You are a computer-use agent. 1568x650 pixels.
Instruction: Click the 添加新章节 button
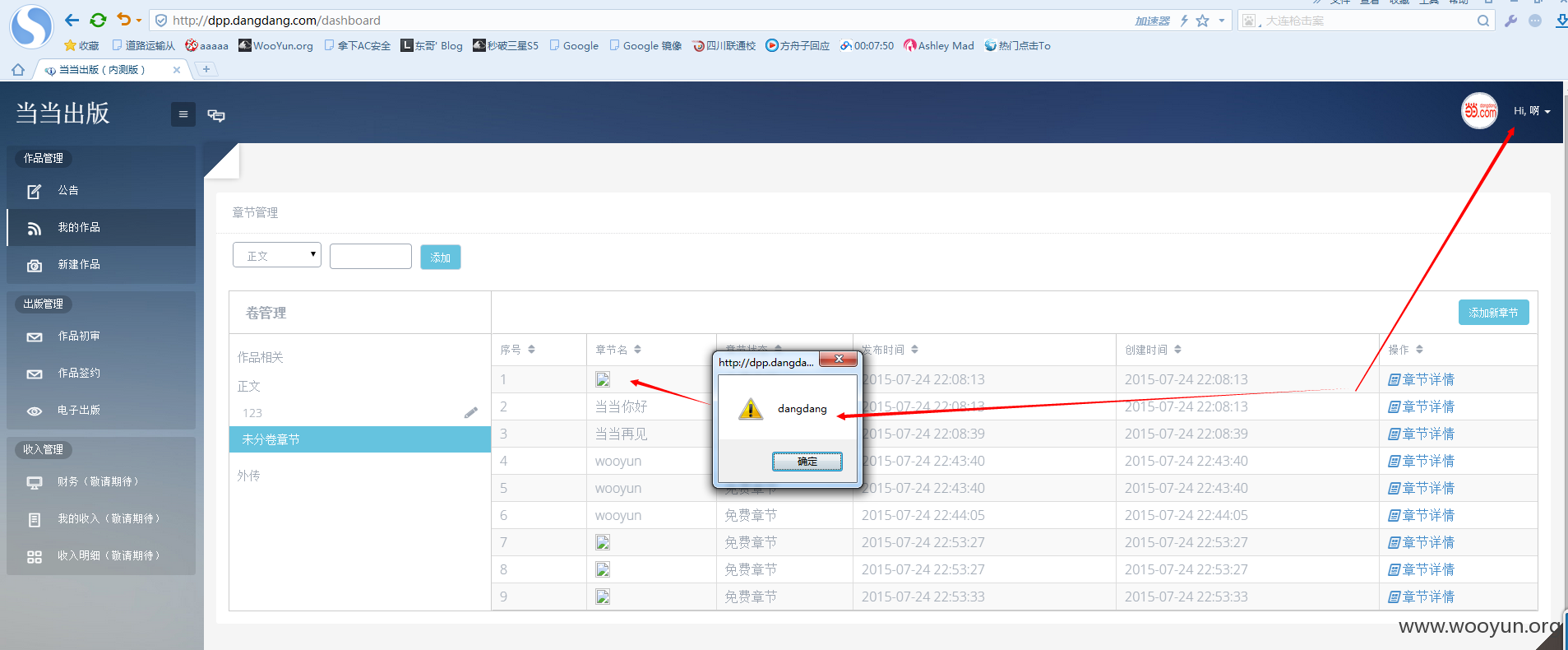pyautogui.click(x=1493, y=312)
